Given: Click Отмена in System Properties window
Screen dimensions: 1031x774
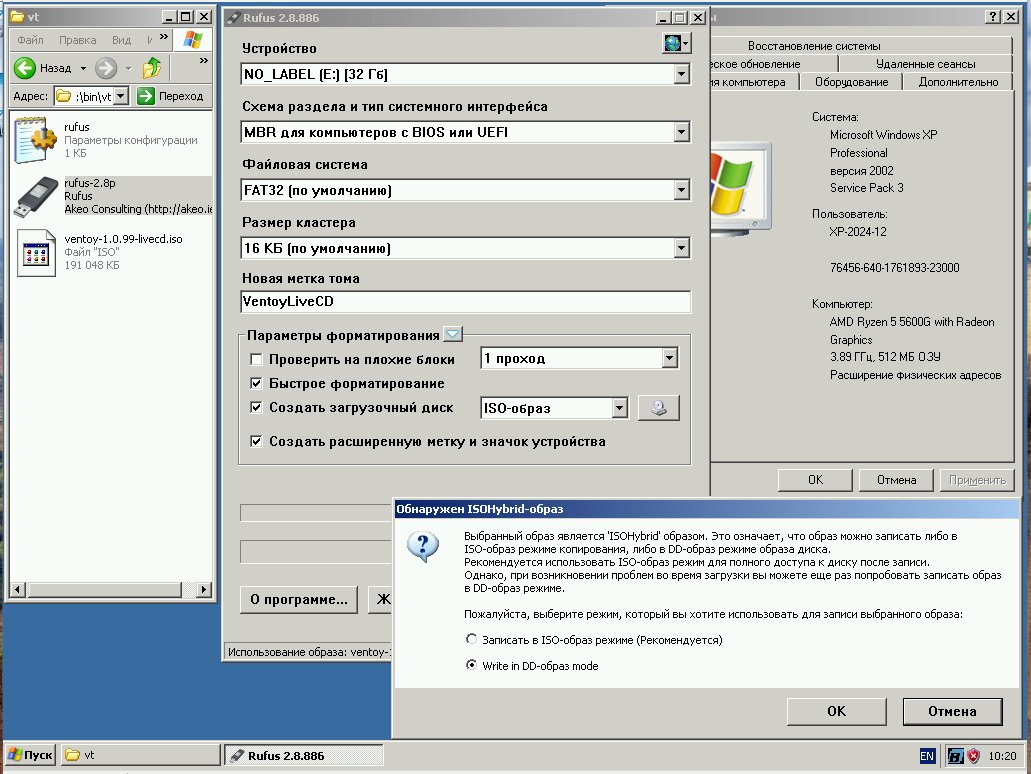Looking at the screenshot, I should (x=896, y=480).
